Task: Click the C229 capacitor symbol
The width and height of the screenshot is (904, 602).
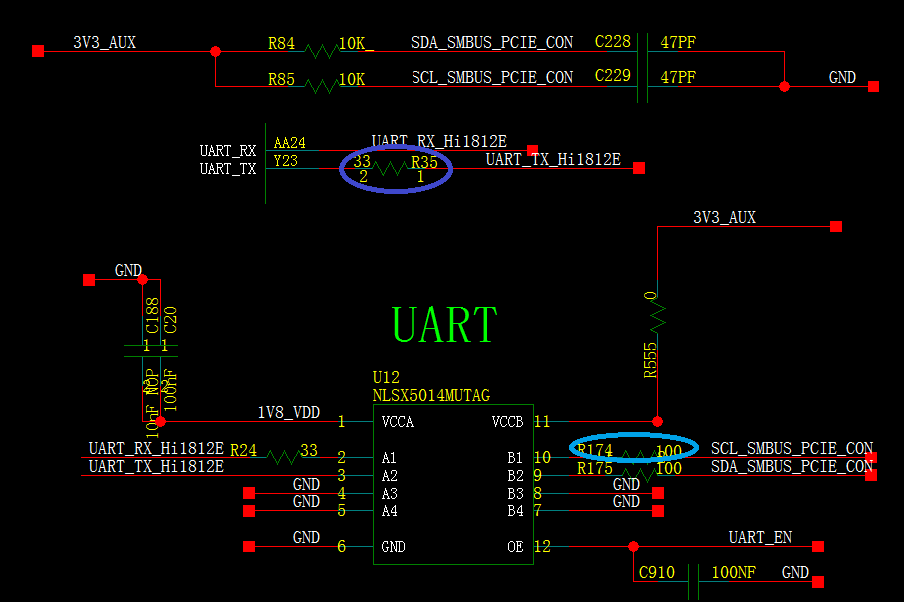Action: 642,86
